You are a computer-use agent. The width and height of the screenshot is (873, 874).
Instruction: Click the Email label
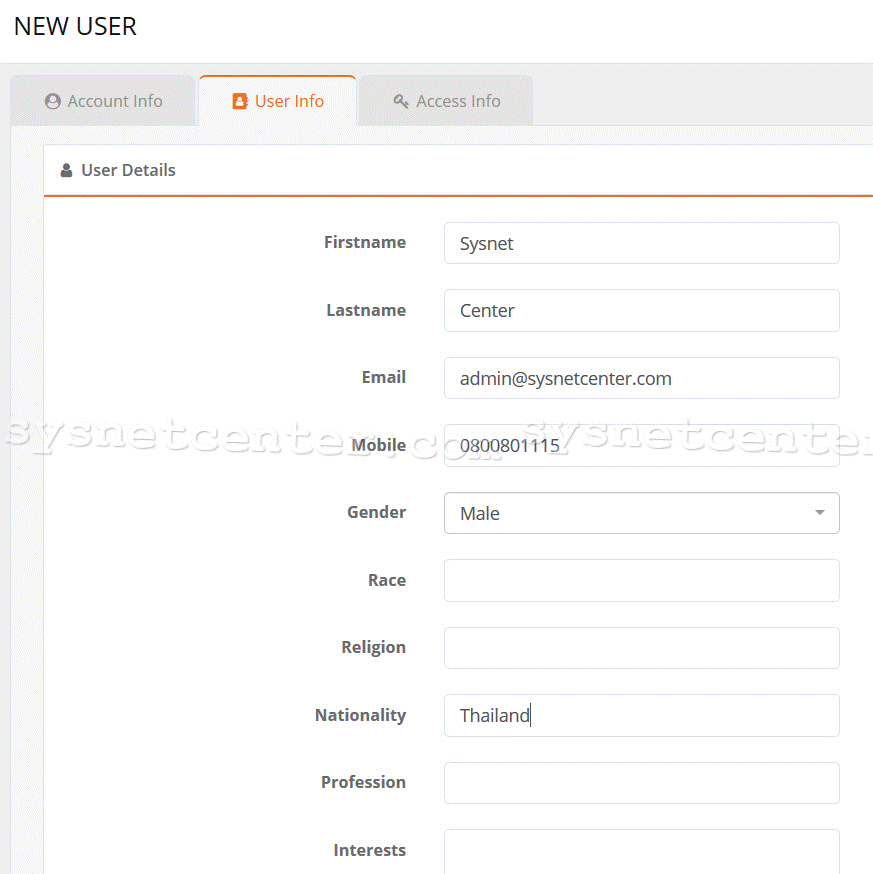pyautogui.click(x=384, y=377)
